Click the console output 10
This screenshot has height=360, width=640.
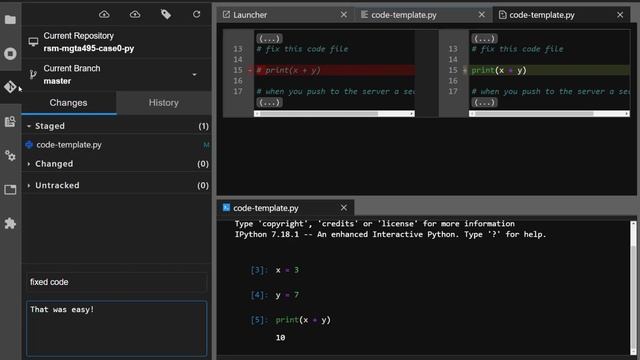280,338
